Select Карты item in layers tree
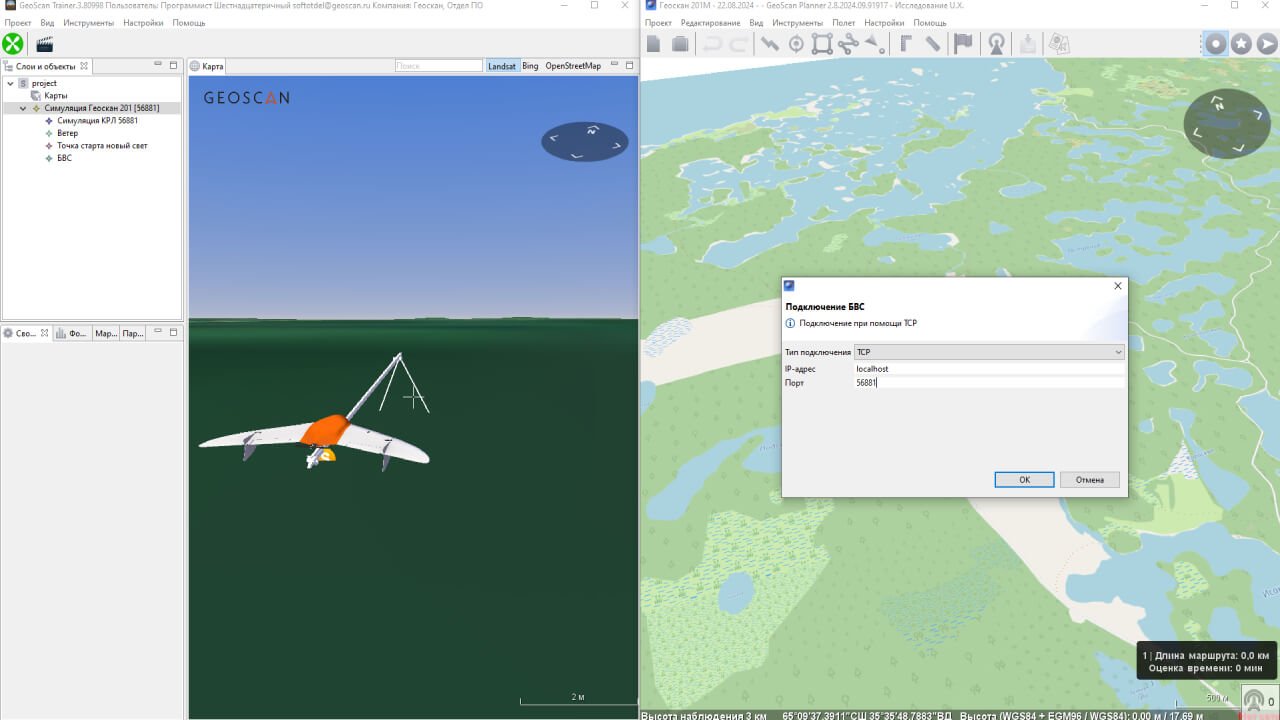 [x=56, y=95]
